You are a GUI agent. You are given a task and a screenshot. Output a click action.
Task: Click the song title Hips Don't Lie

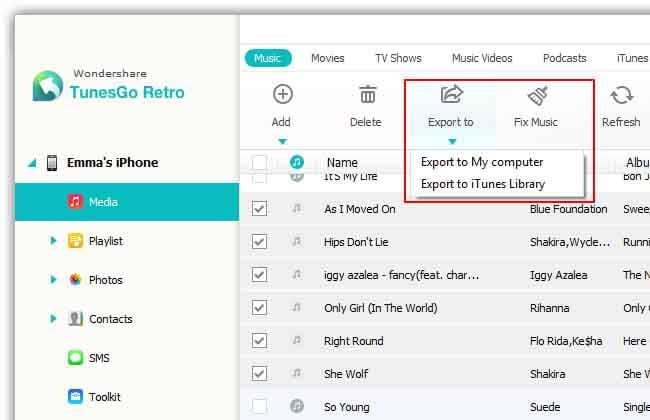356,242
